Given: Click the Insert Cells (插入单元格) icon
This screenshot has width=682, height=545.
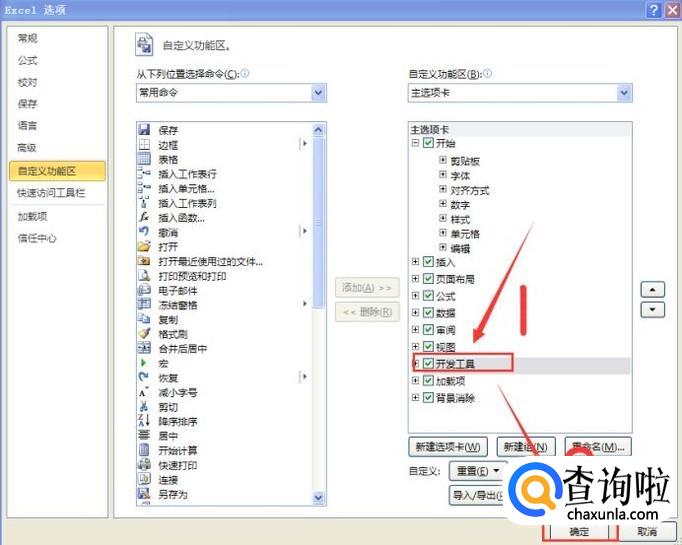Looking at the screenshot, I should pyautogui.click(x=144, y=188).
